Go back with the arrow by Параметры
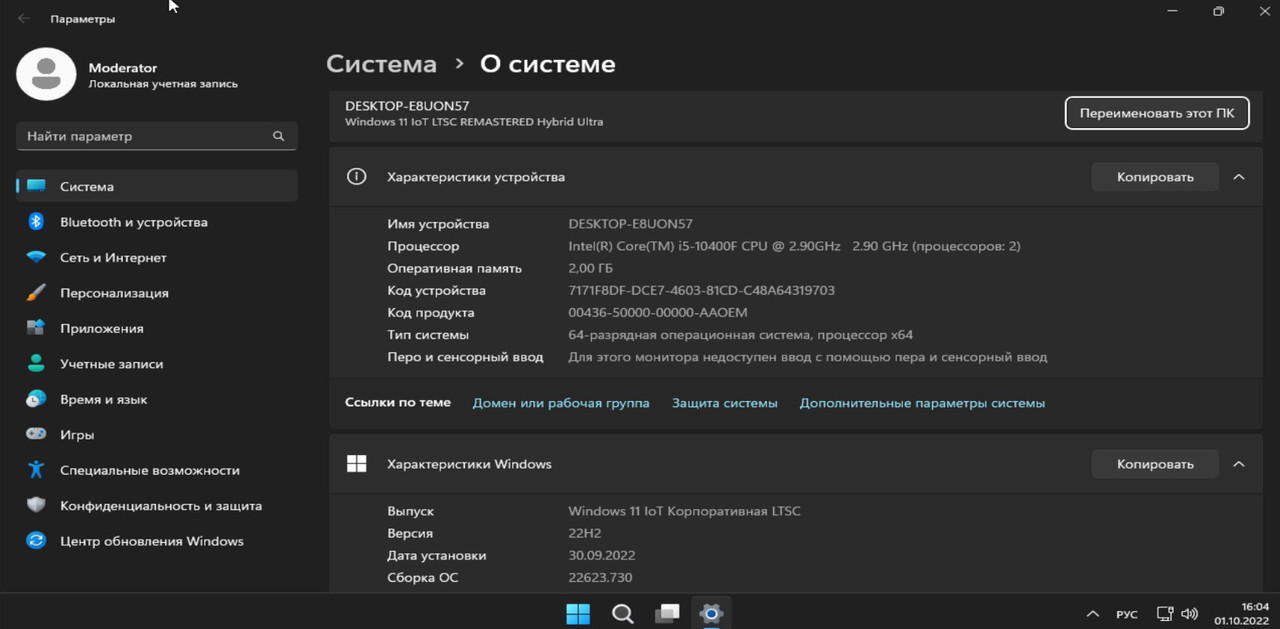The width and height of the screenshot is (1280, 629). [24, 19]
